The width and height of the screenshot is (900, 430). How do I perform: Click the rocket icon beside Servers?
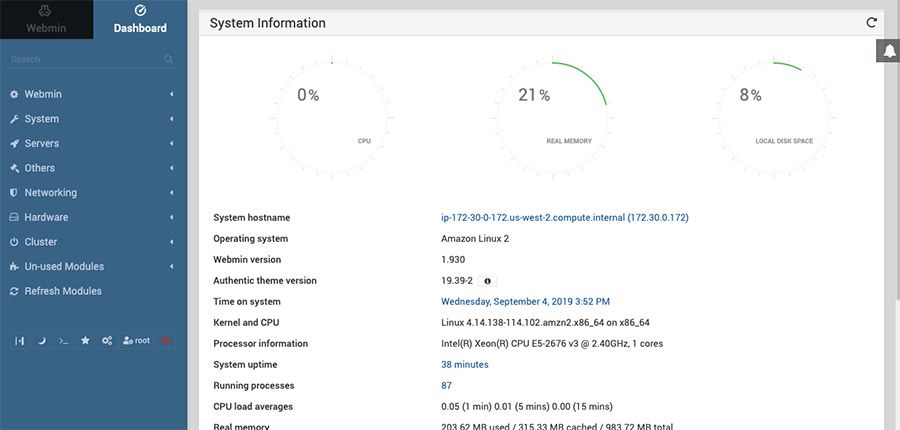pos(14,144)
